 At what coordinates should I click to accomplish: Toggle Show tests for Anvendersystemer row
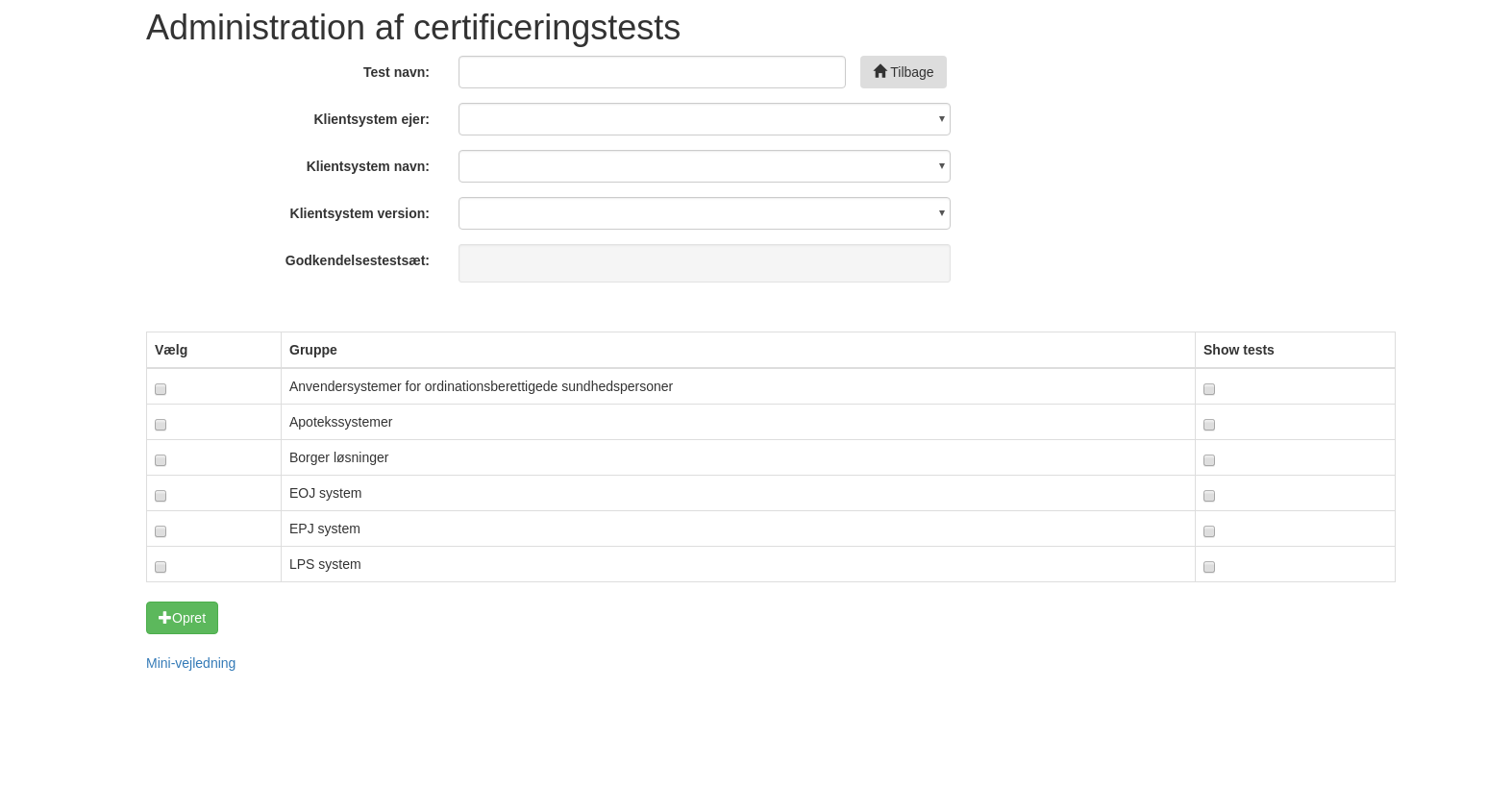[1209, 389]
